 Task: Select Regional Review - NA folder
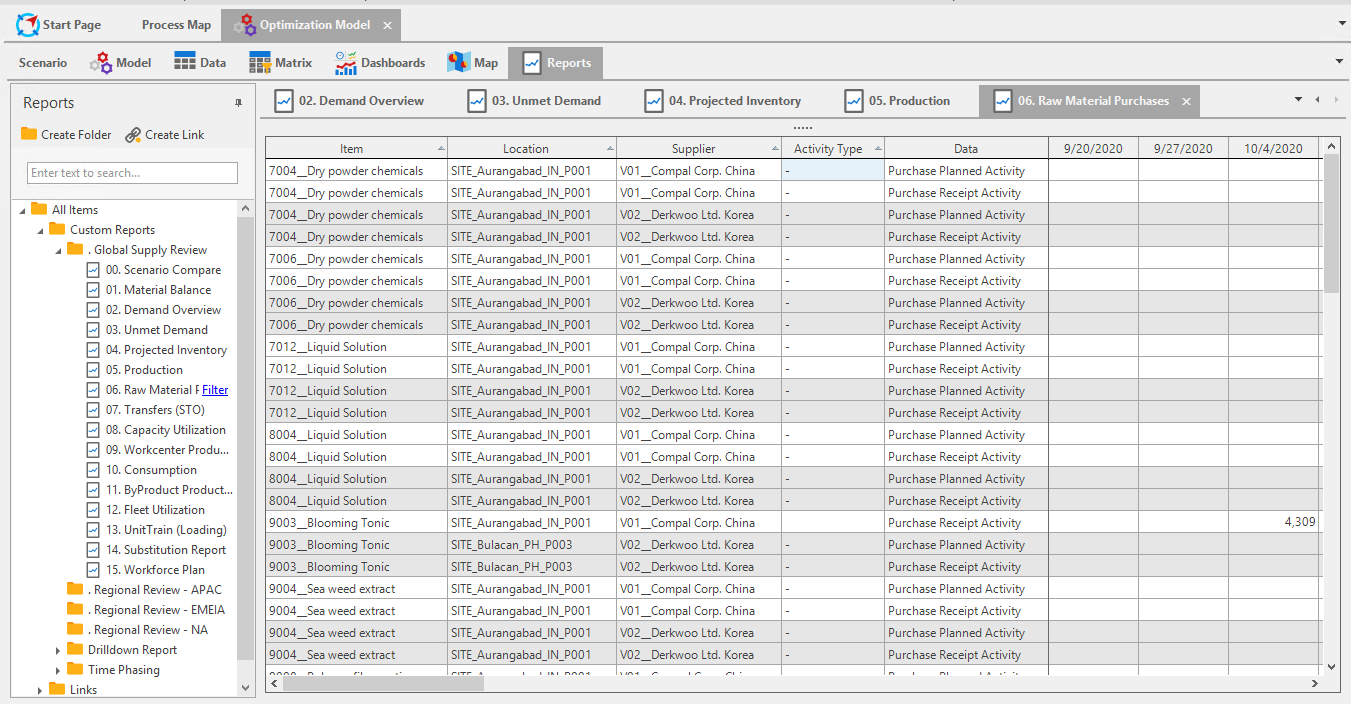click(148, 630)
